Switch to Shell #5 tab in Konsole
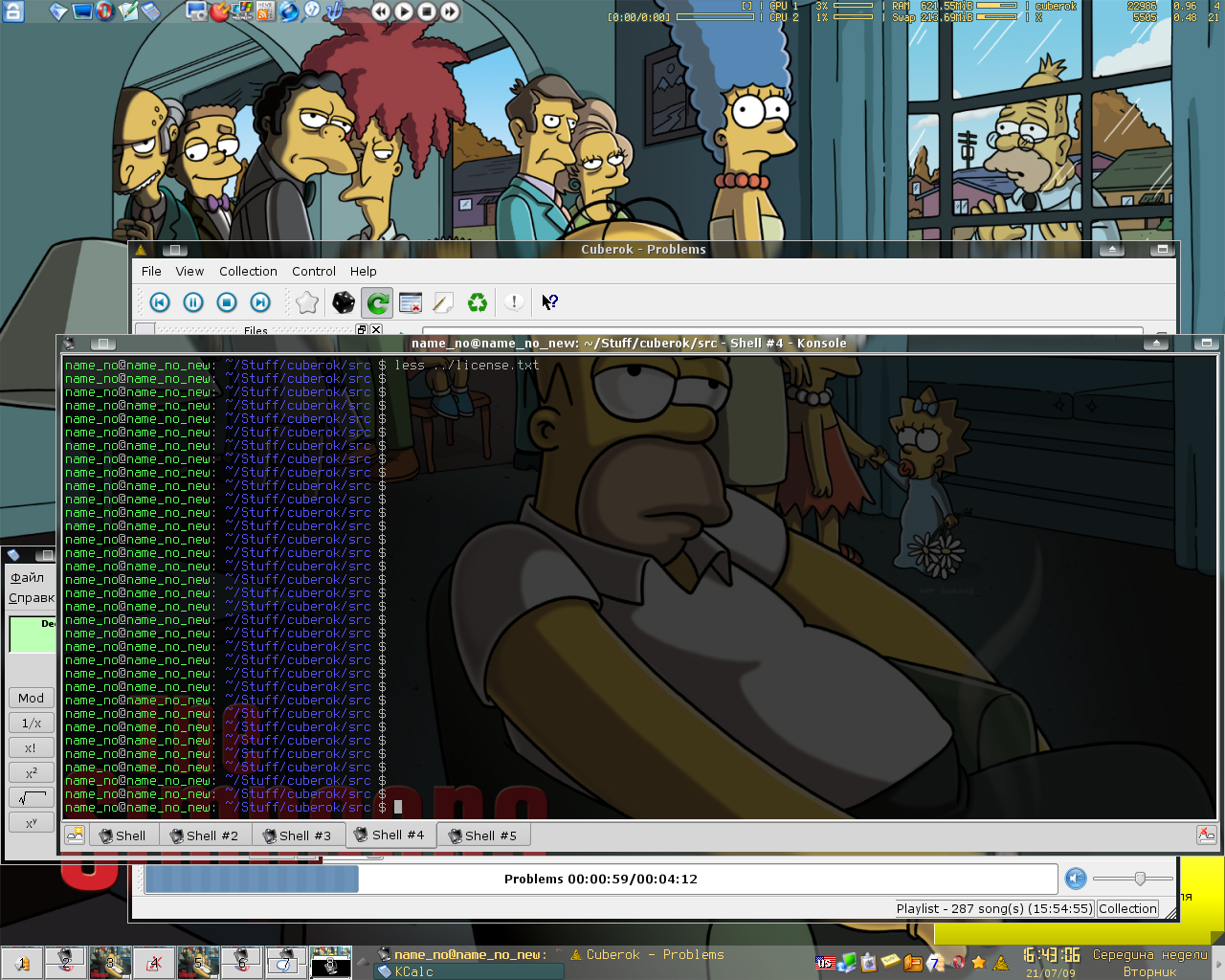The width and height of the screenshot is (1225, 980). coord(483,835)
